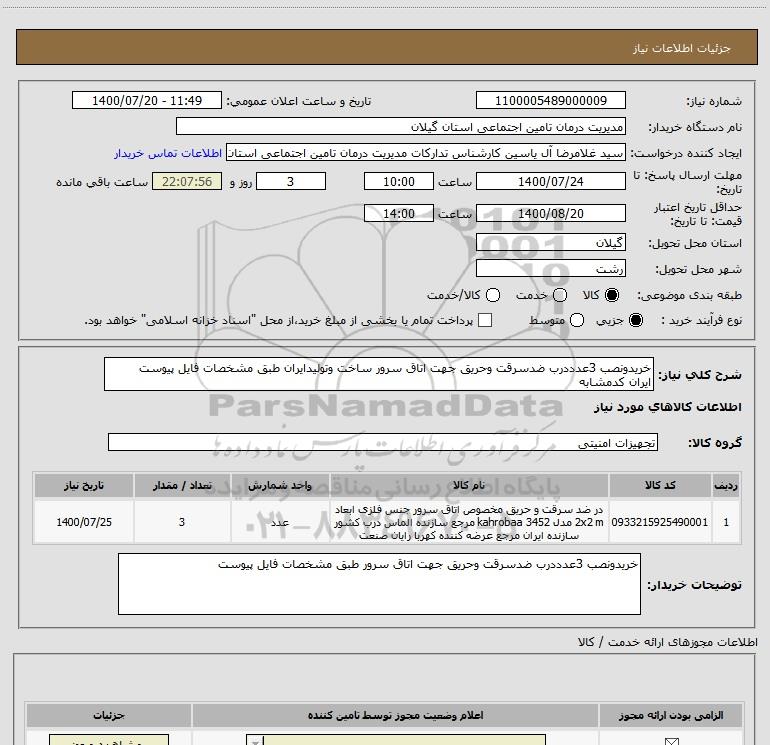
Task: Click the response deadline time 10:00
Action: tap(399, 181)
